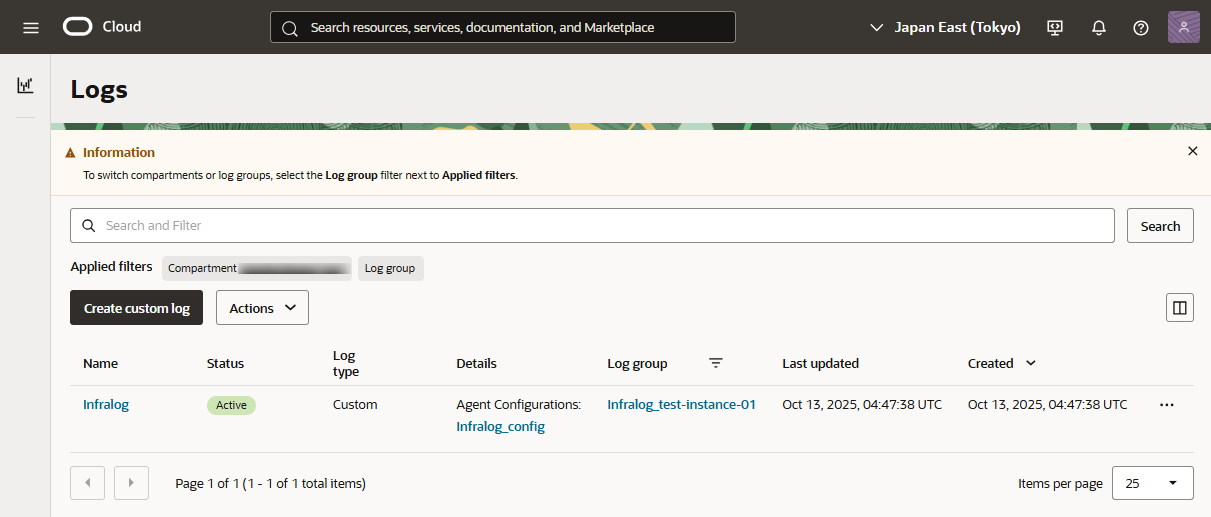Click the sidebar metrics chart icon
The width and height of the screenshot is (1211, 517).
[25, 86]
